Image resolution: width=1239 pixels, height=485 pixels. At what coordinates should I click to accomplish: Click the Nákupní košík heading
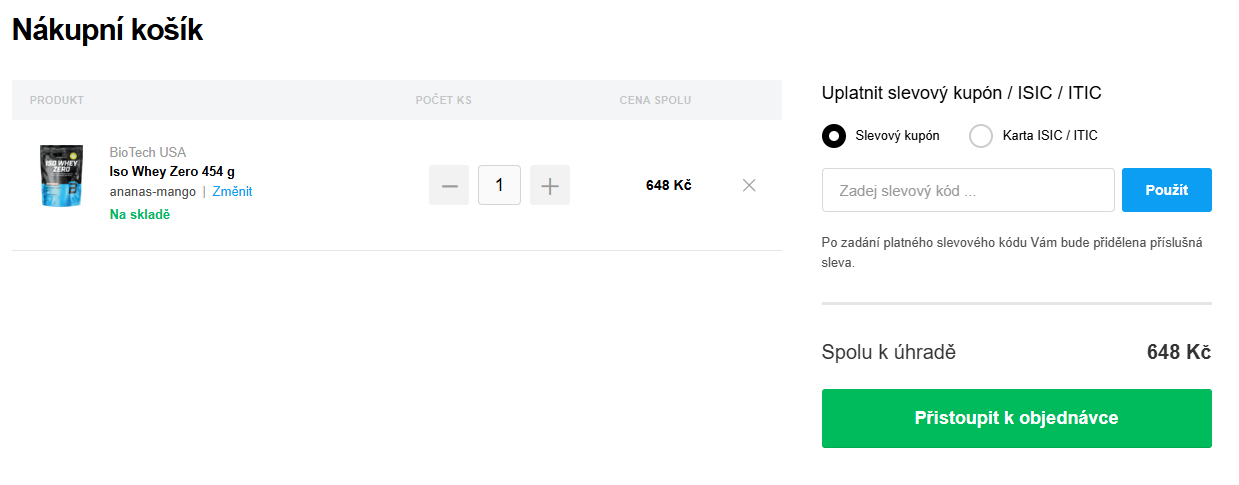point(107,31)
